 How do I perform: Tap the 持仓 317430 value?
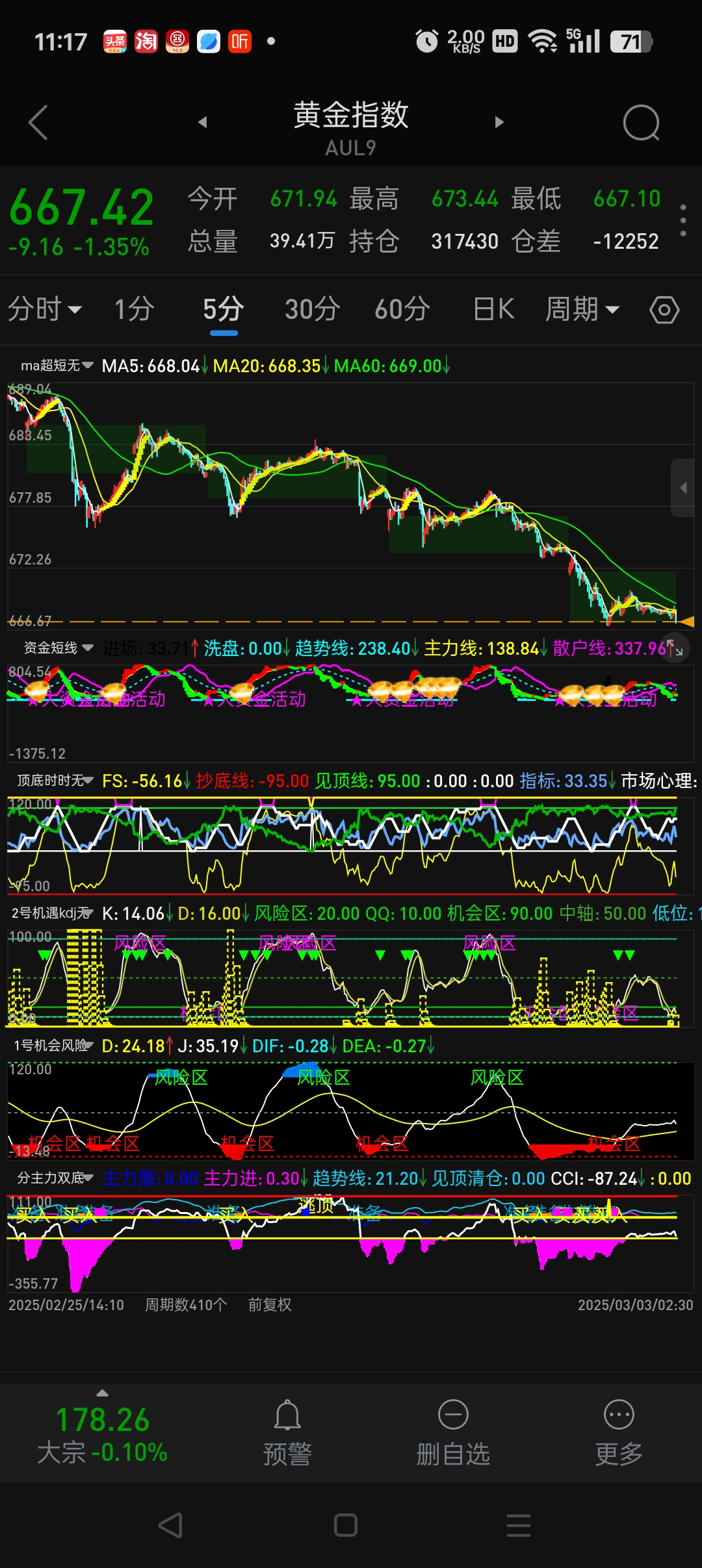465,242
